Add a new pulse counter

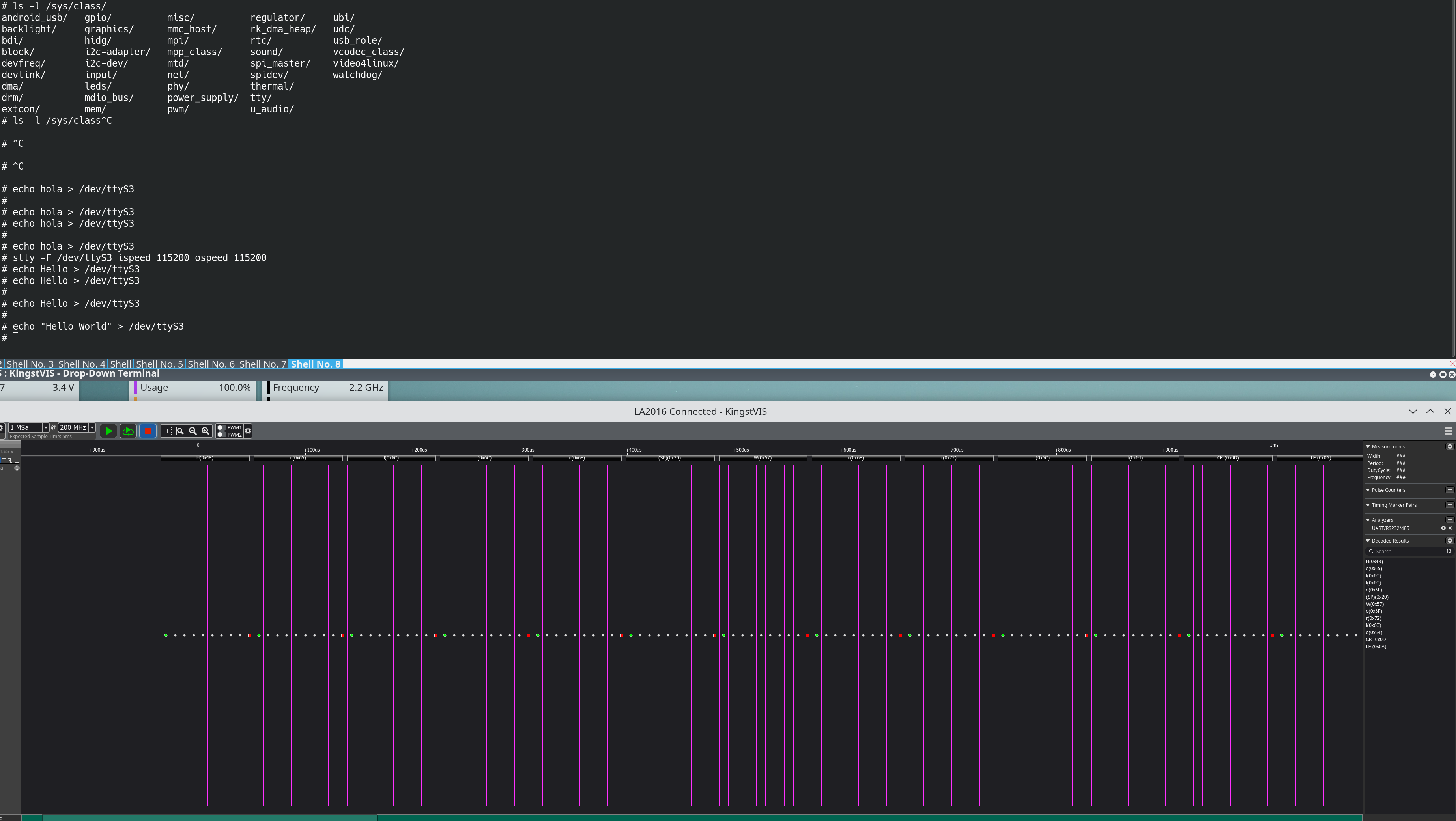[1450, 490]
